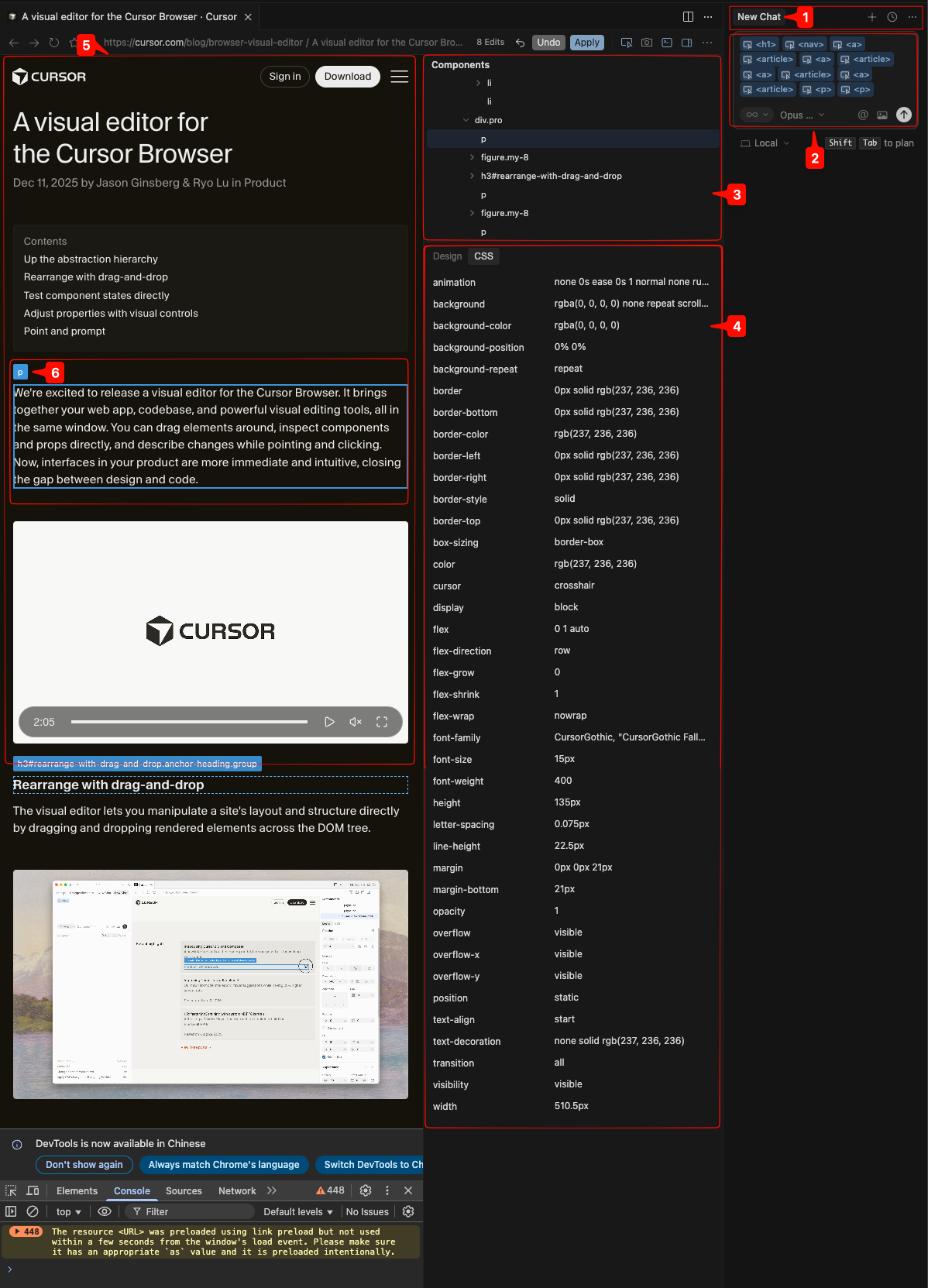The height and width of the screenshot is (1288, 928).
Task: Switch to the Design tab
Action: click(x=447, y=256)
